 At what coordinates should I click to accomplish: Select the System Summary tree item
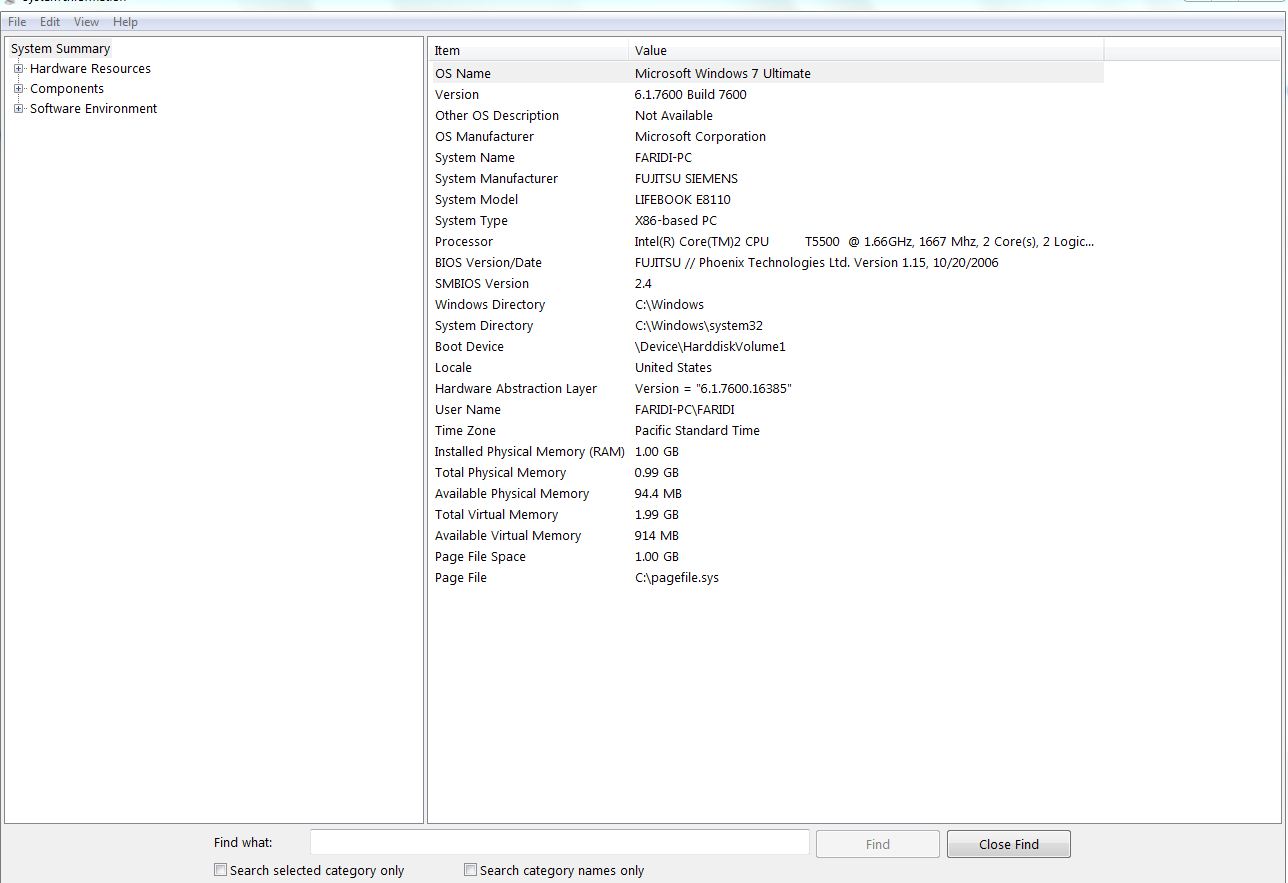(x=60, y=48)
